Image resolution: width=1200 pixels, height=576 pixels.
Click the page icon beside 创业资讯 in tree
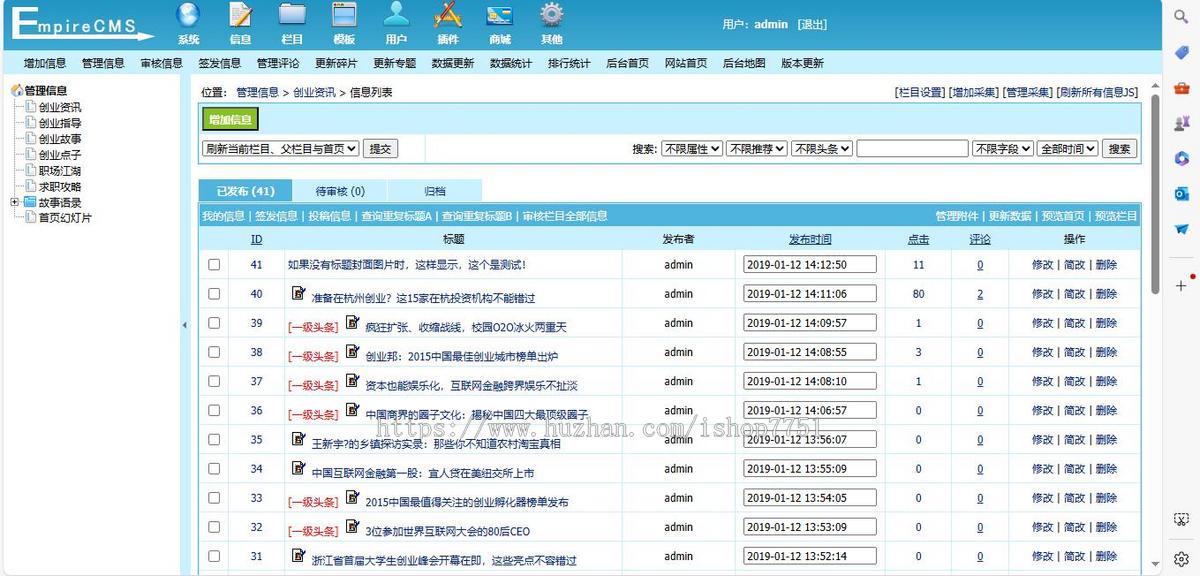point(30,107)
